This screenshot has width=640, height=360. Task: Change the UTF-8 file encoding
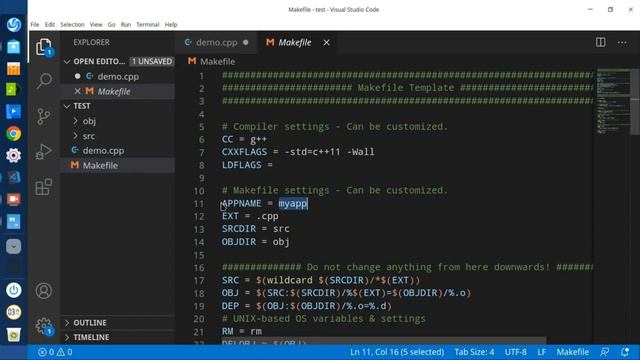click(516, 352)
